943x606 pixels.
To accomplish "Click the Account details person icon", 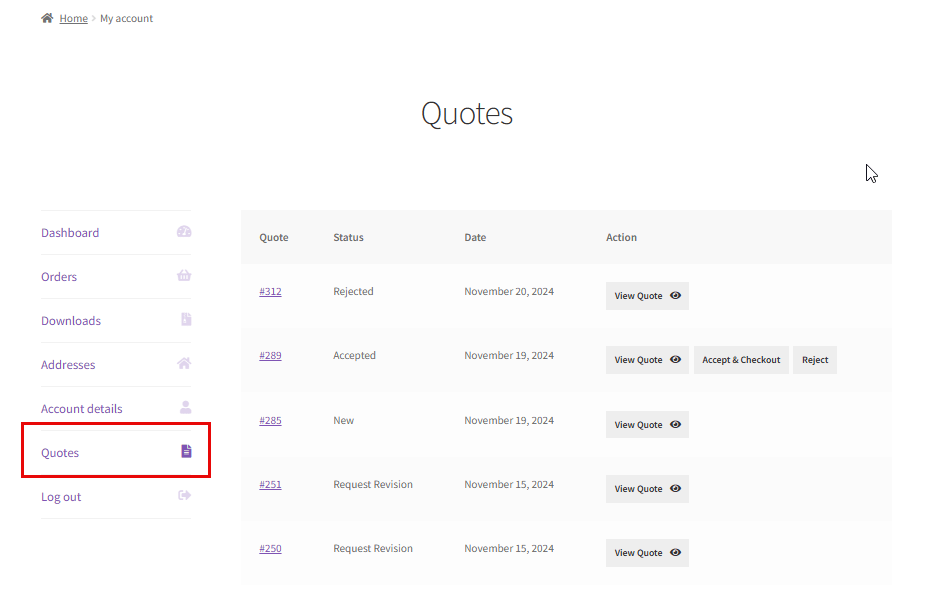I will (184, 407).
